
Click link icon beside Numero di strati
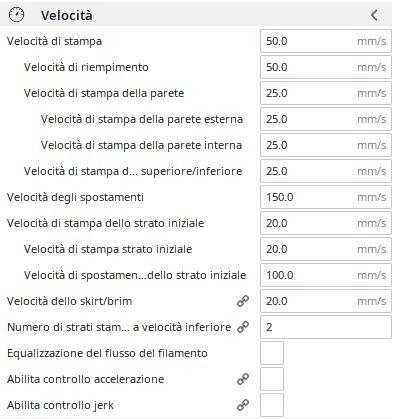[243, 327]
